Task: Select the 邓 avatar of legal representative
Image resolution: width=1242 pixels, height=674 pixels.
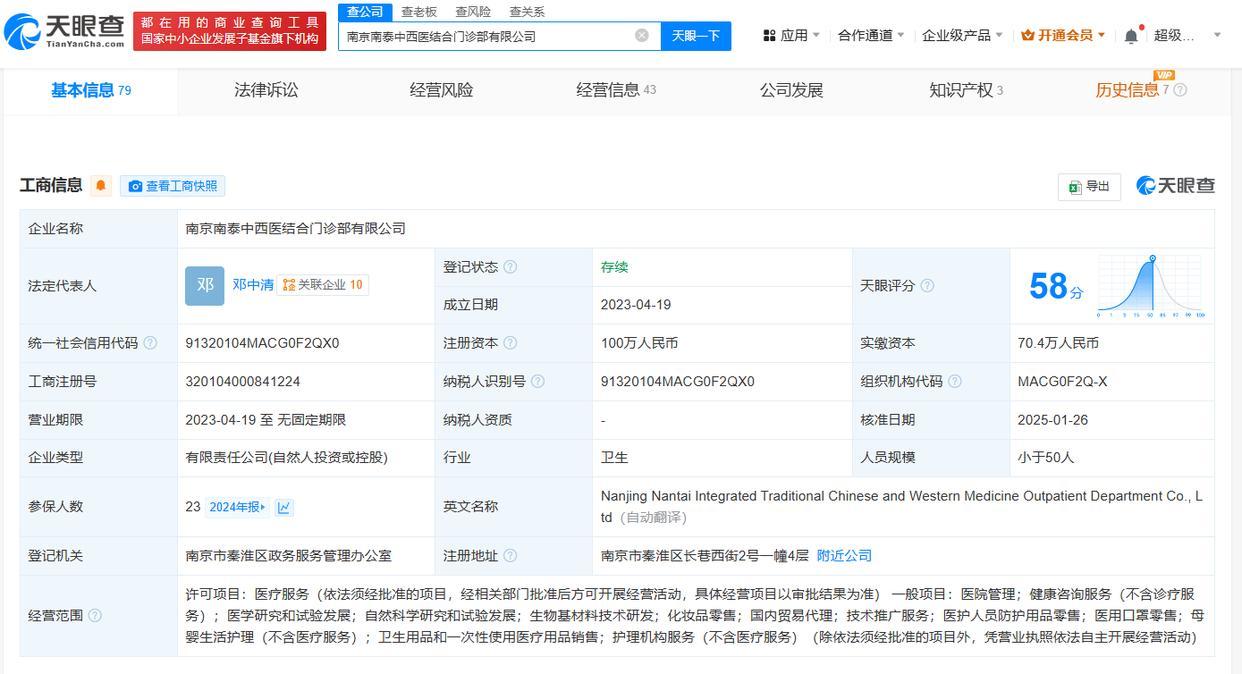Action: click(205, 286)
